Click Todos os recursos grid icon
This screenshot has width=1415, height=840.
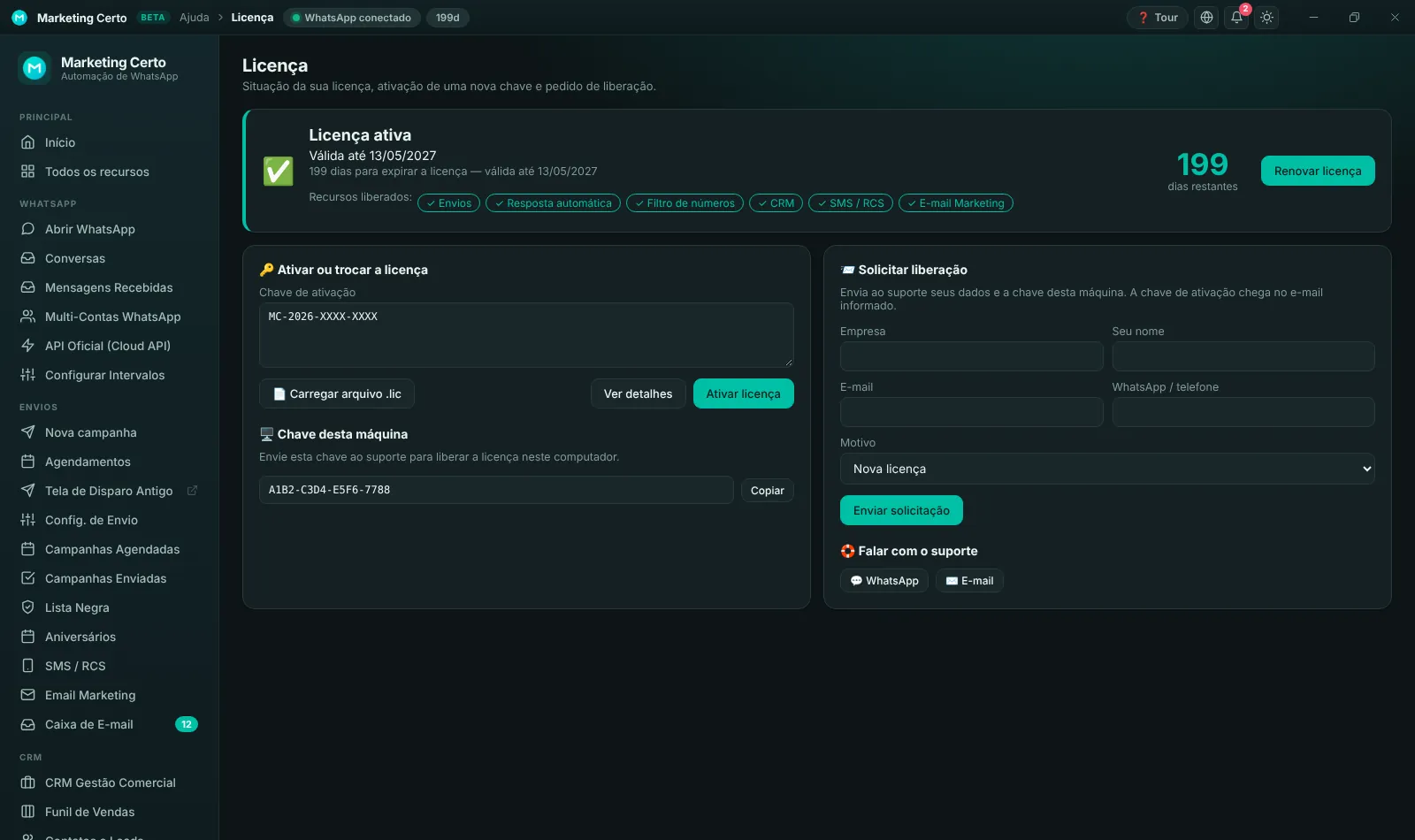tap(28, 172)
